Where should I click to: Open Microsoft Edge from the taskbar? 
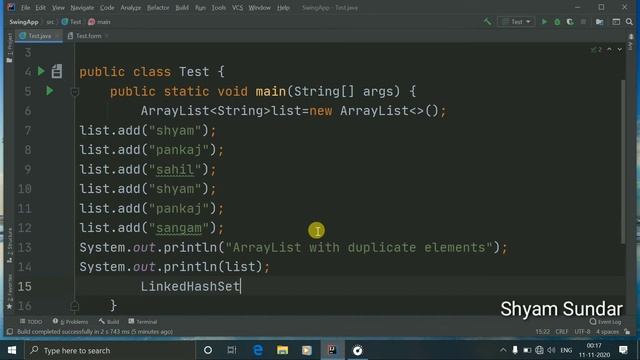coord(258,350)
